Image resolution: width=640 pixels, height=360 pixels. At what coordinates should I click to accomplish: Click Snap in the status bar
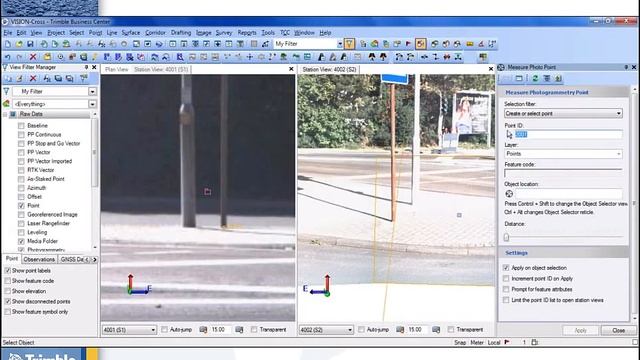460,342
